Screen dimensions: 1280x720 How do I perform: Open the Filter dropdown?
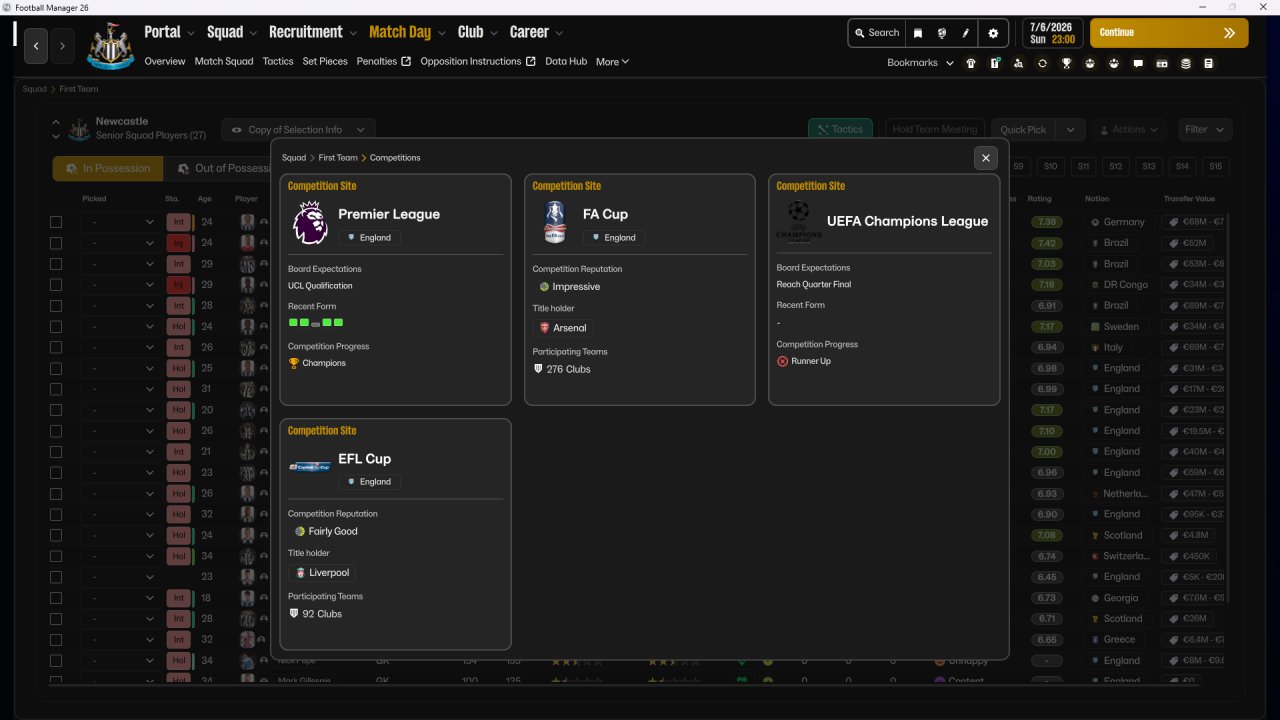pyautogui.click(x=1205, y=130)
